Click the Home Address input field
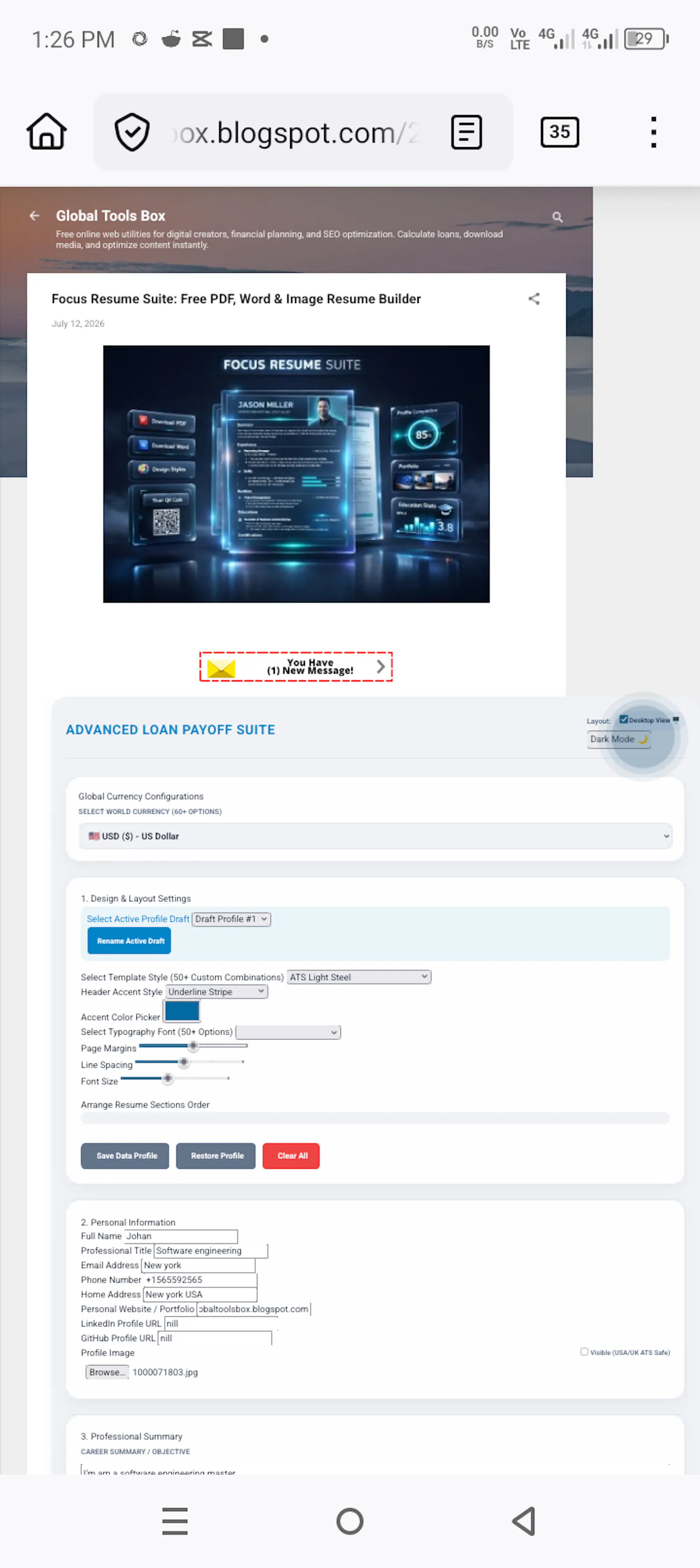The image size is (700, 1568). (x=200, y=1294)
